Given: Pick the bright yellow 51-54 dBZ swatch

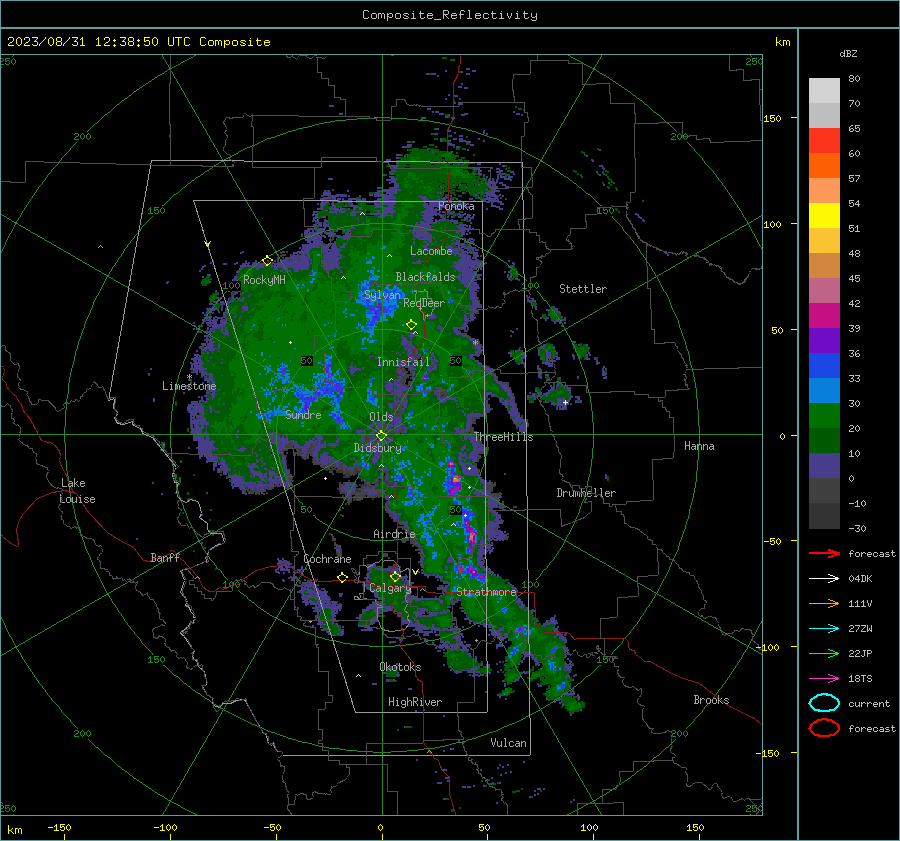Looking at the screenshot, I should [x=824, y=216].
